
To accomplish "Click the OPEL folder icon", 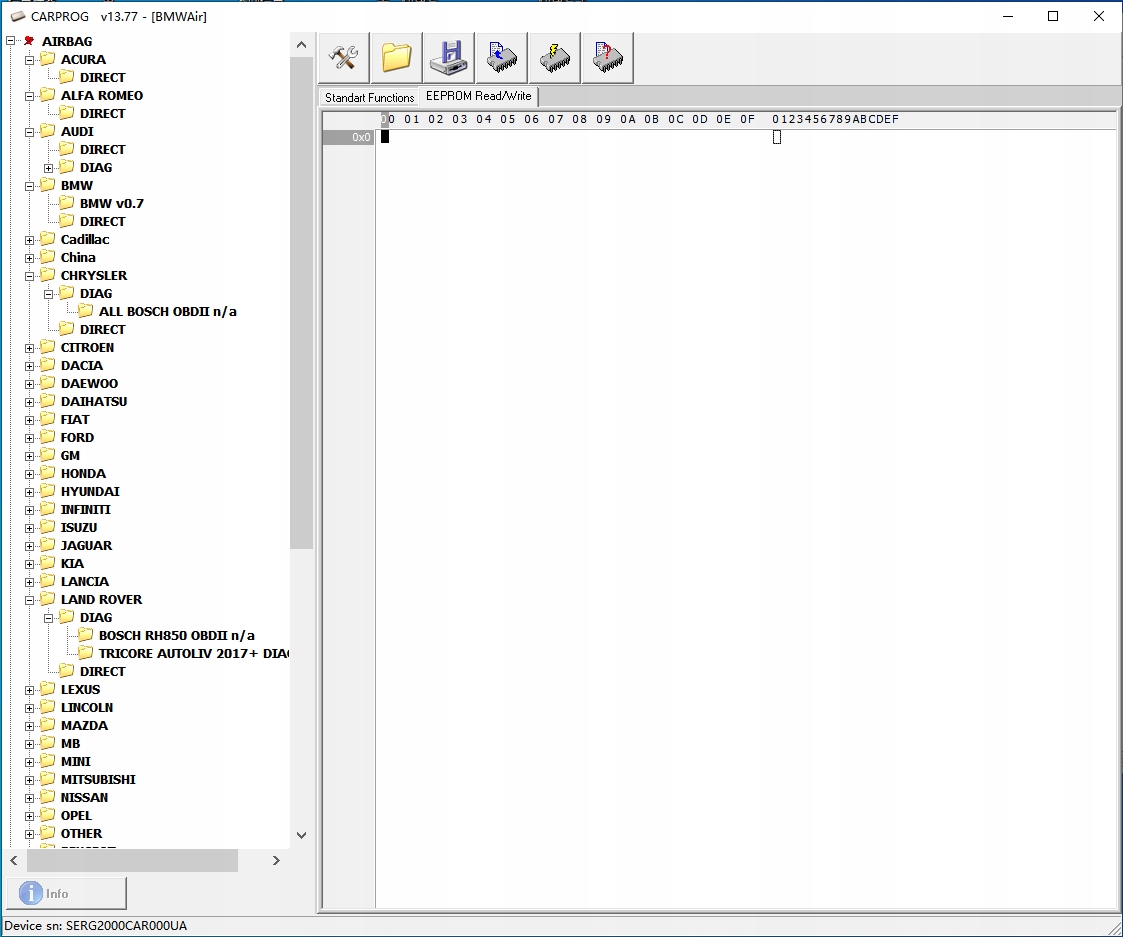I will coord(48,815).
